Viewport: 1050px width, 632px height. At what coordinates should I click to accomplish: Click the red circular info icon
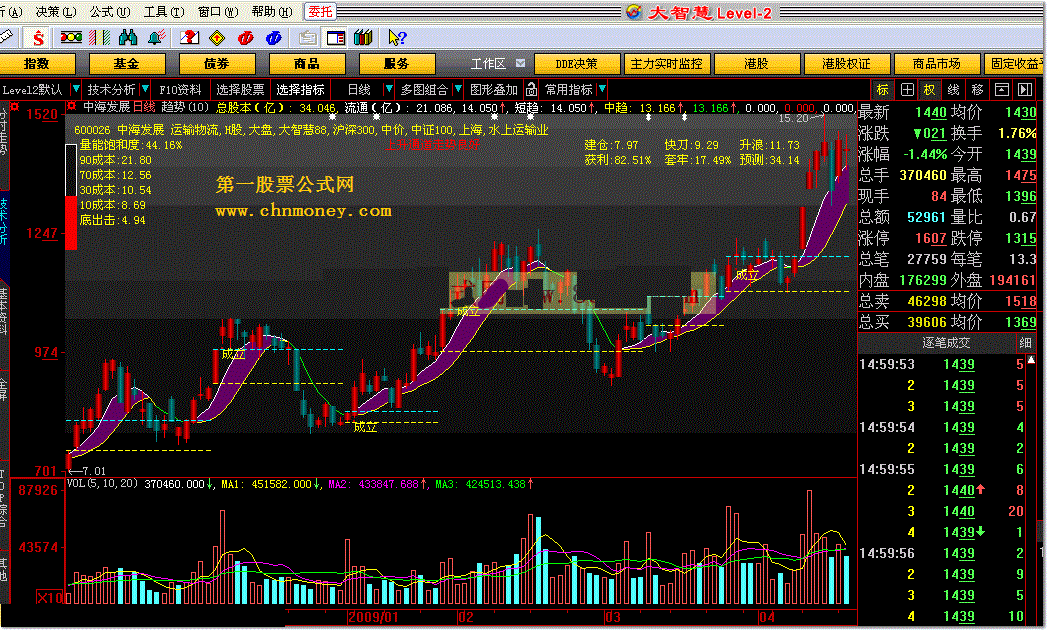[x=246, y=38]
